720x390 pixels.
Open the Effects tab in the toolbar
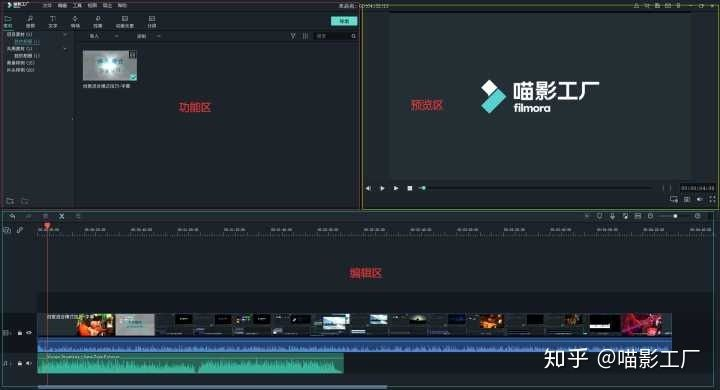98,22
